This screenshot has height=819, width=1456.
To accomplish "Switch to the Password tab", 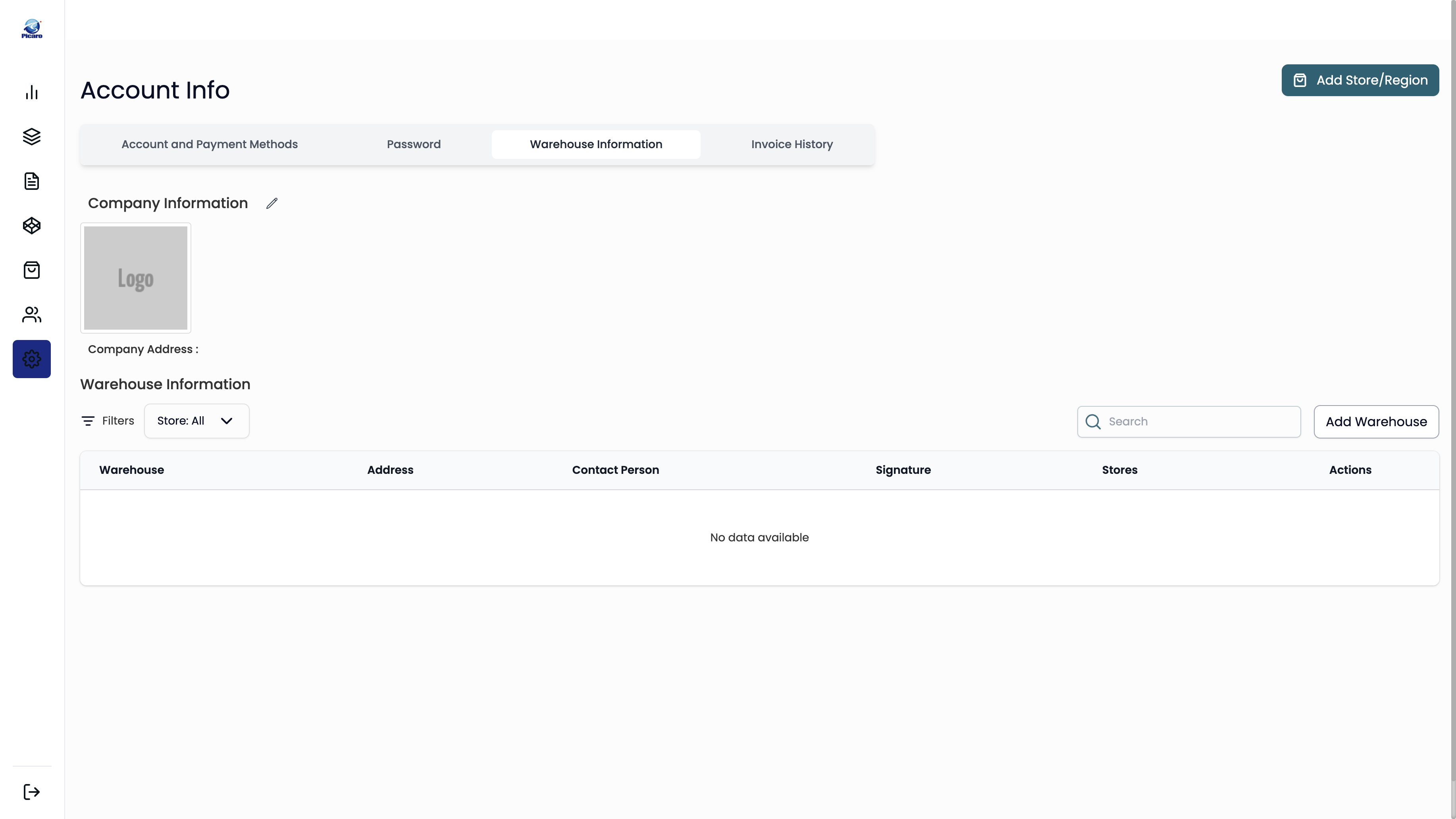I will [414, 144].
